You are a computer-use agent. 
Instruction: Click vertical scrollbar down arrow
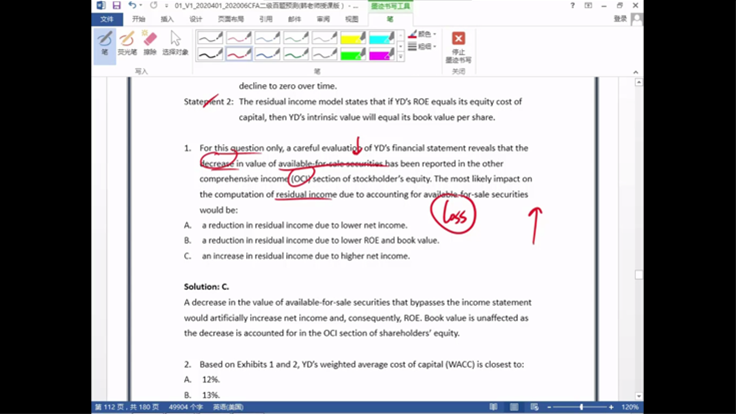639,396
